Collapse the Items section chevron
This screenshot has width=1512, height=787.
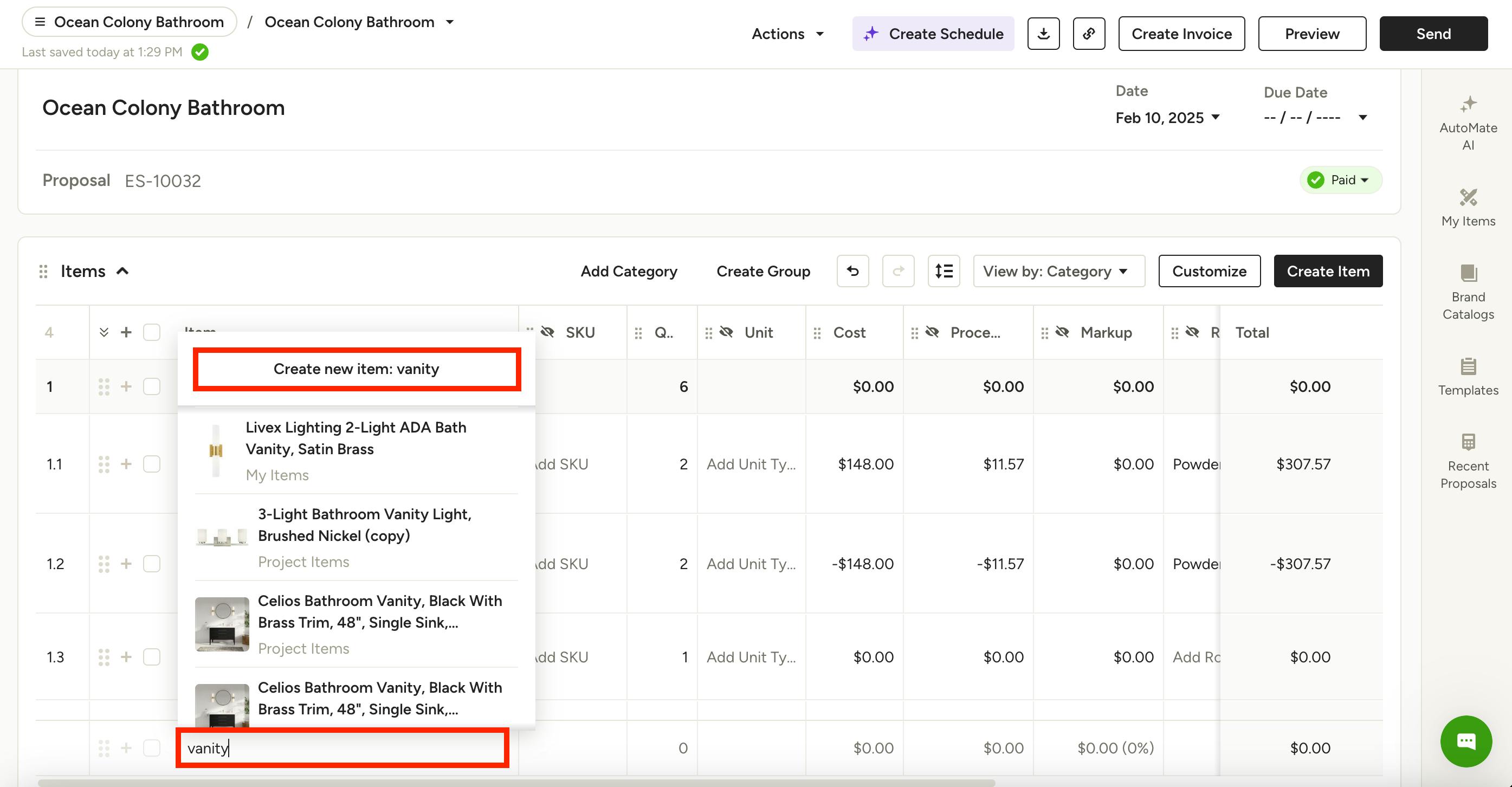[x=122, y=270]
